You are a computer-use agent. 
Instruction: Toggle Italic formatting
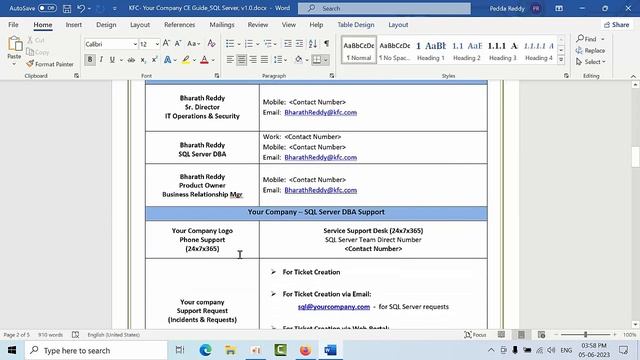[x=101, y=60]
